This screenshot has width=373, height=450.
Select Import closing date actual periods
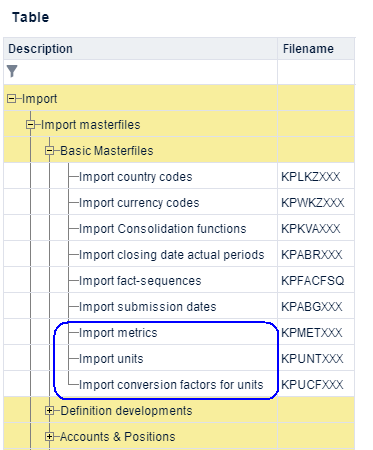(x=172, y=255)
